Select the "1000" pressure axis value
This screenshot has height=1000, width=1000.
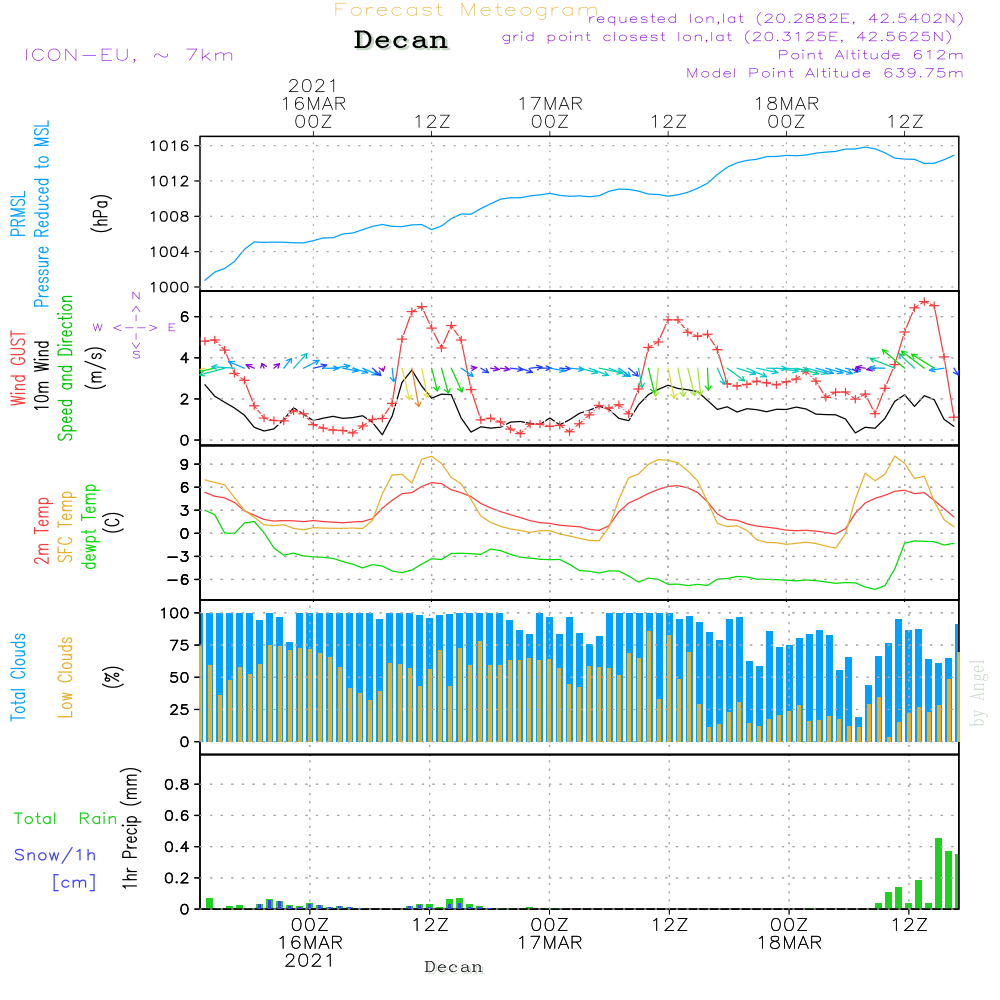click(170, 288)
